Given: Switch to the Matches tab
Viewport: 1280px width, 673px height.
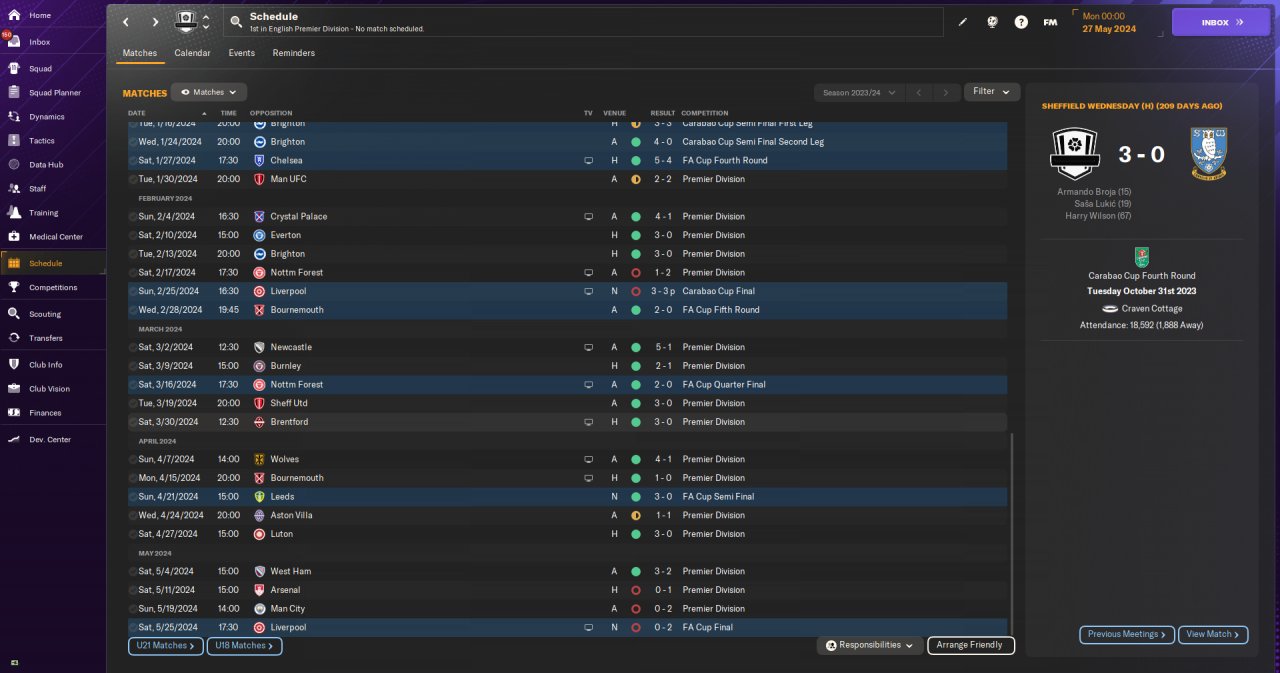Looking at the screenshot, I should coord(140,53).
